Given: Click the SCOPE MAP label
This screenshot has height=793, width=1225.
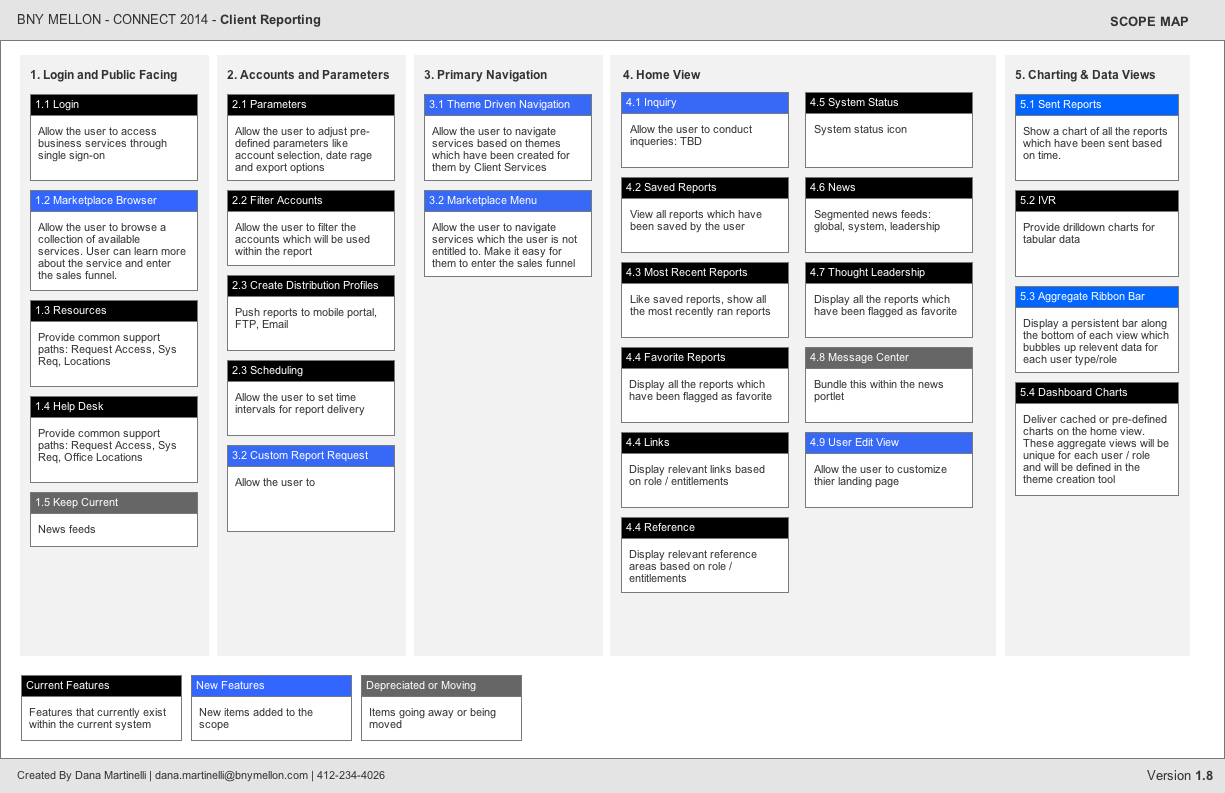Looking at the screenshot, I should pyautogui.click(x=1149, y=21).
